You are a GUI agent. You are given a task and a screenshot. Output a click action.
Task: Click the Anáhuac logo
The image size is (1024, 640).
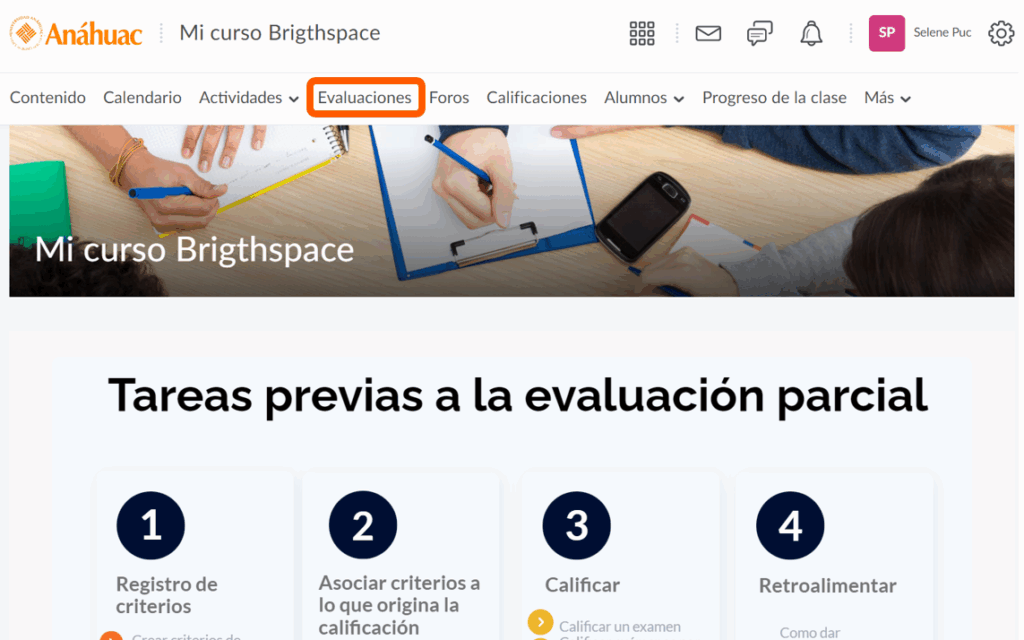coord(76,33)
